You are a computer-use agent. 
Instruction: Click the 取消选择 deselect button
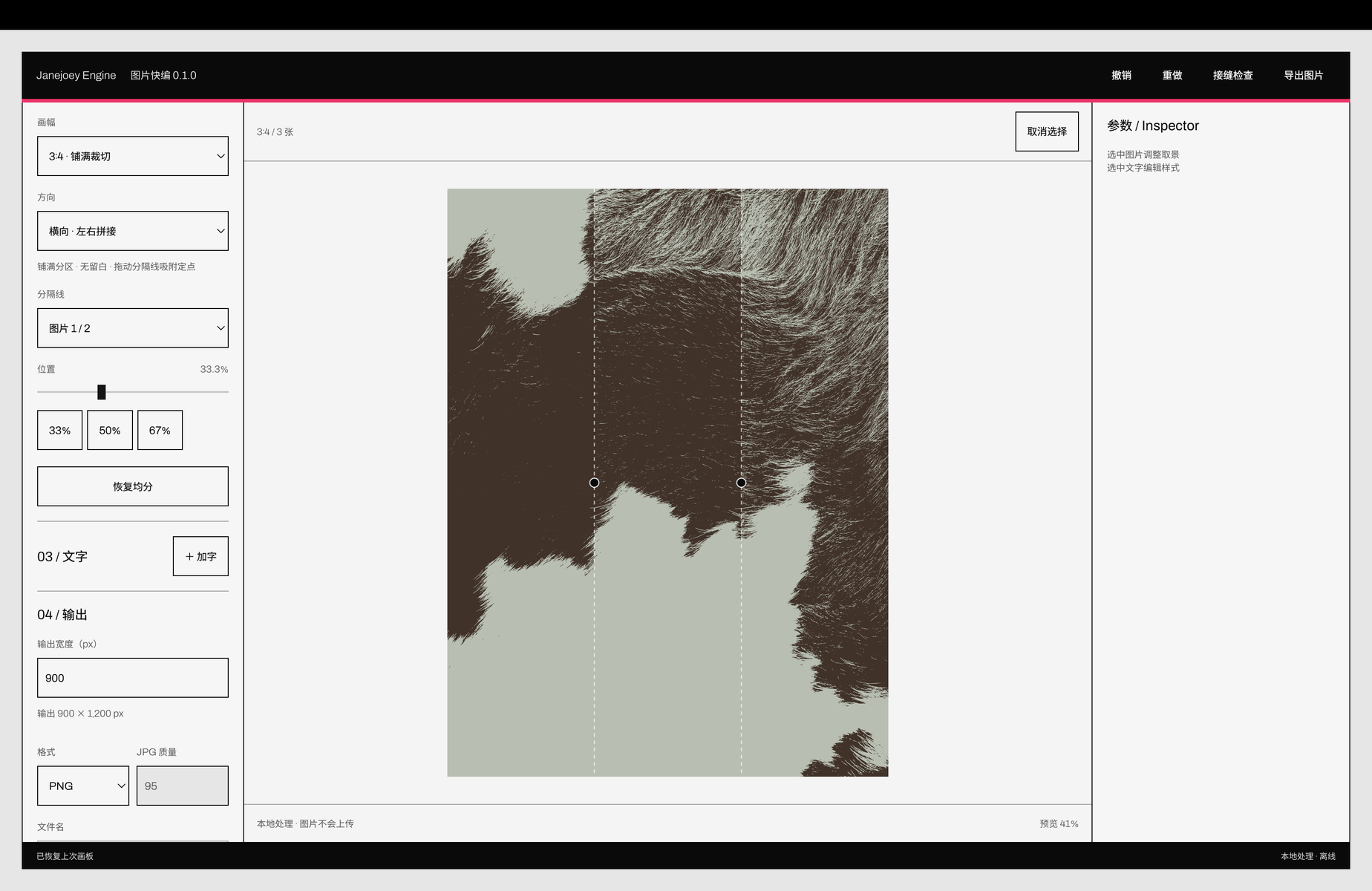tap(1047, 131)
